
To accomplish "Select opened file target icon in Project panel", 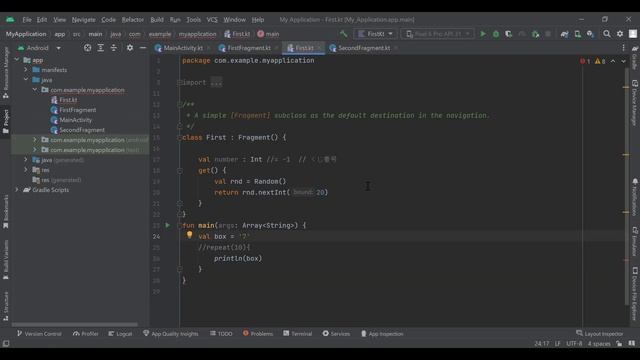I will click(87, 48).
